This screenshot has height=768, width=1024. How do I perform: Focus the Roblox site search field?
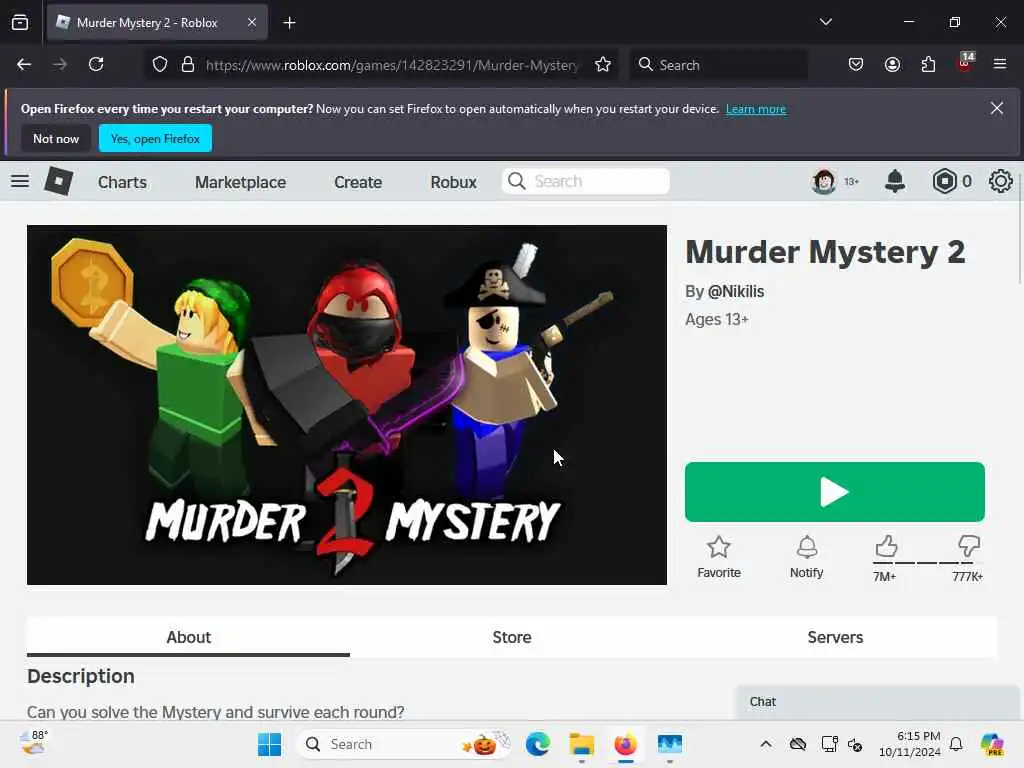pos(586,181)
